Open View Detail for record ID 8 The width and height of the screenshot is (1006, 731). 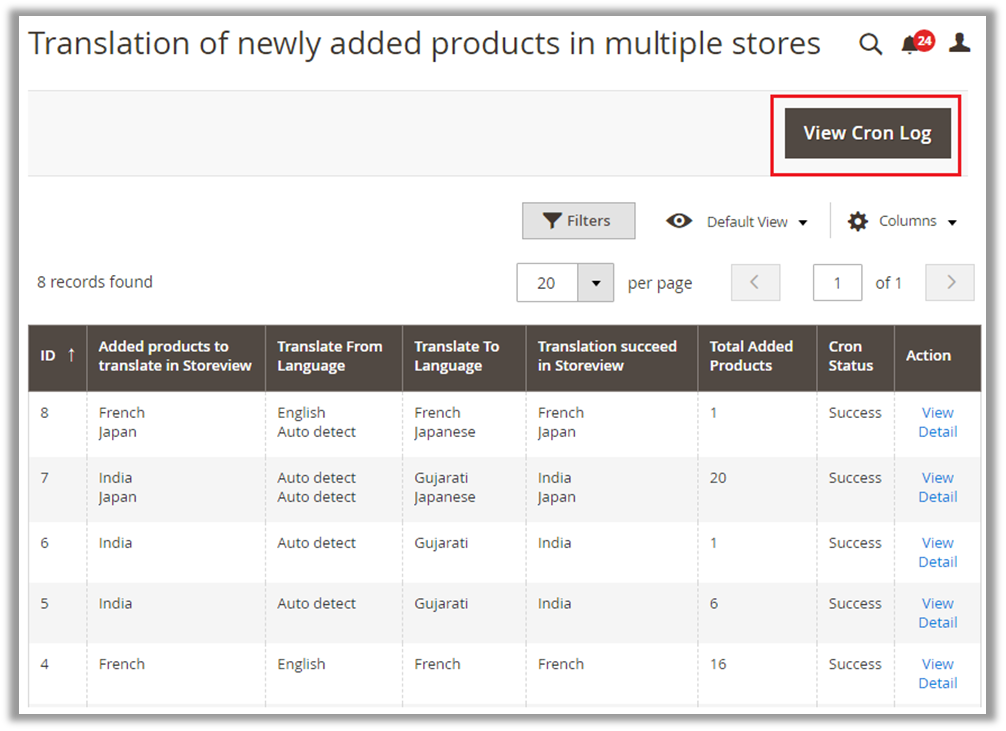pos(937,422)
